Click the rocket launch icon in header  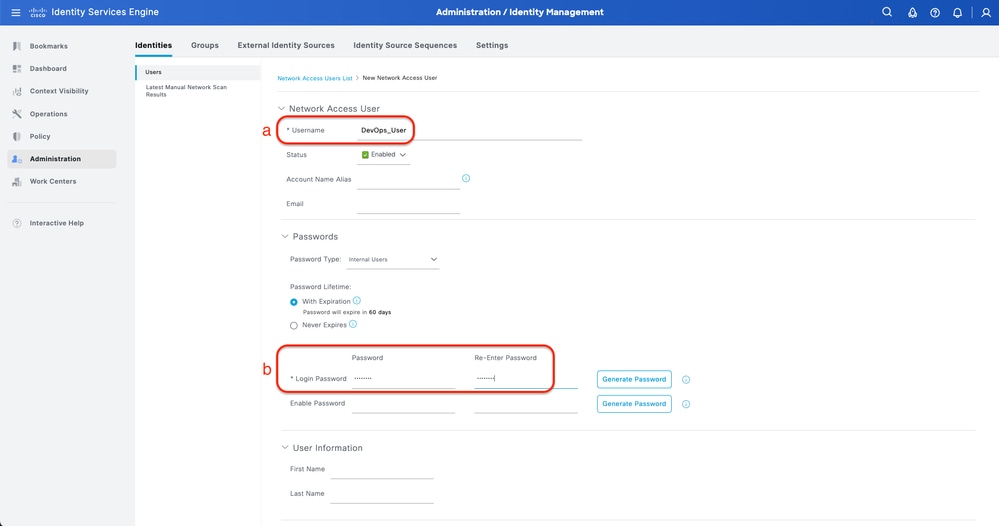coord(912,13)
